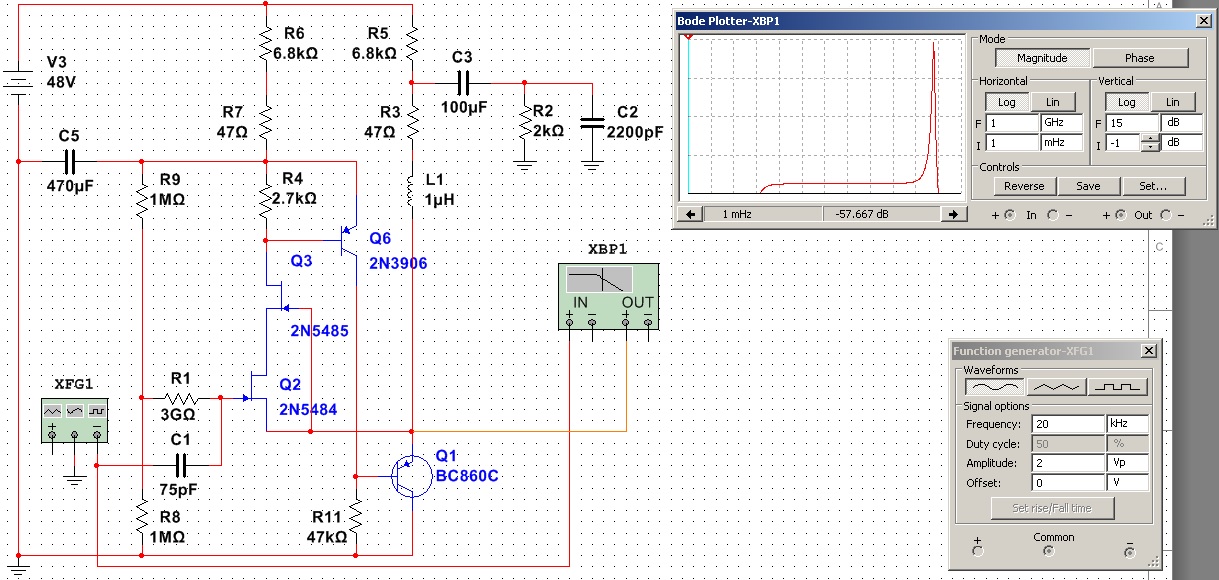Click the XFG1 function generator instrument symbol
This screenshot has height=580, width=1219.
click(x=74, y=421)
